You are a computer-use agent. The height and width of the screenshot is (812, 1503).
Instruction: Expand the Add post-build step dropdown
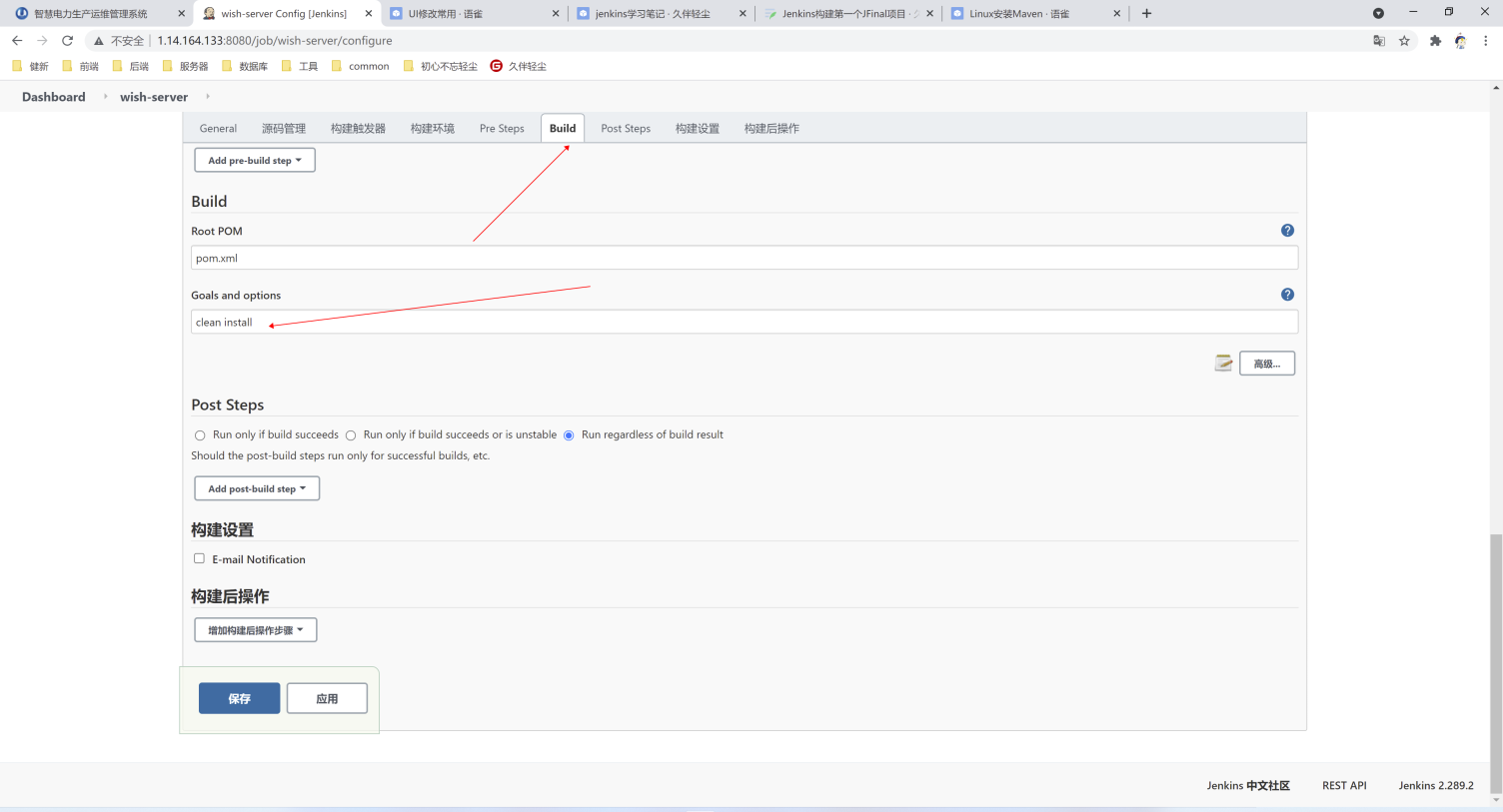pyautogui.click(x=257, y=489)
